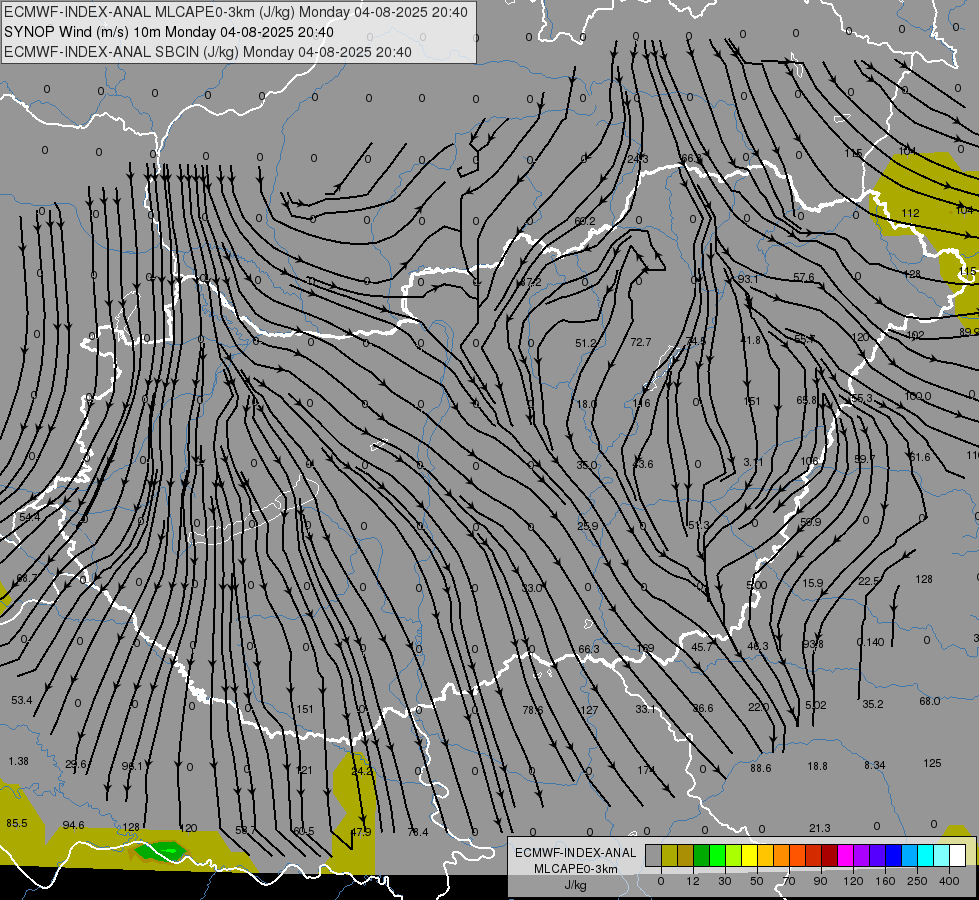Pick the orange legend swatch

[x=782, y=855]
